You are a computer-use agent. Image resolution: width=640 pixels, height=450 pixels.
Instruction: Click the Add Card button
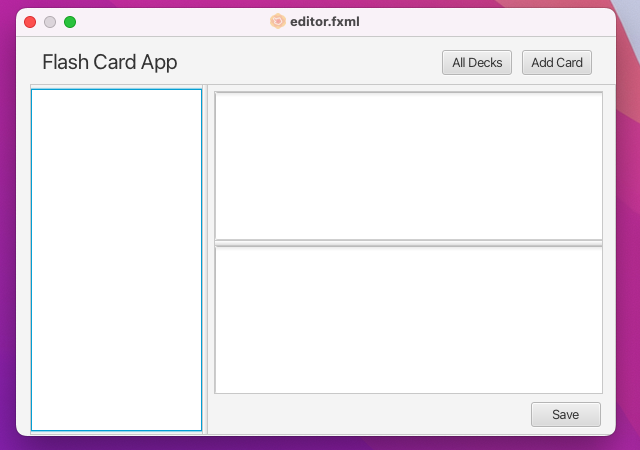tap(557, 62)
